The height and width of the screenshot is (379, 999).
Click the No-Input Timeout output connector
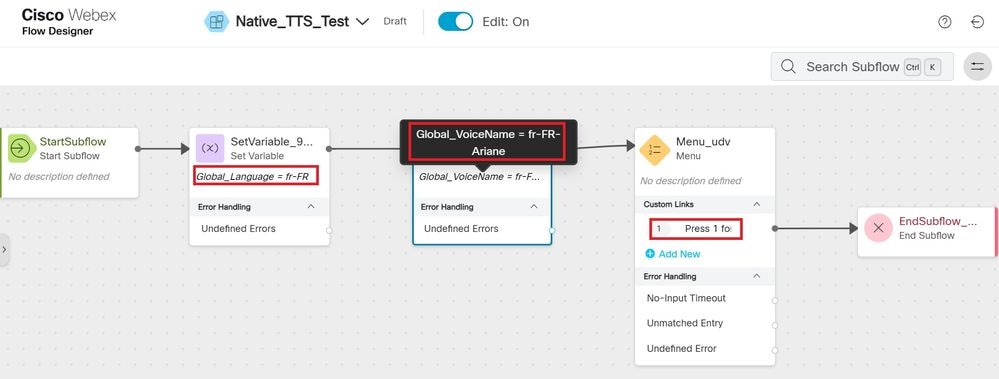(x=775, y=300)
